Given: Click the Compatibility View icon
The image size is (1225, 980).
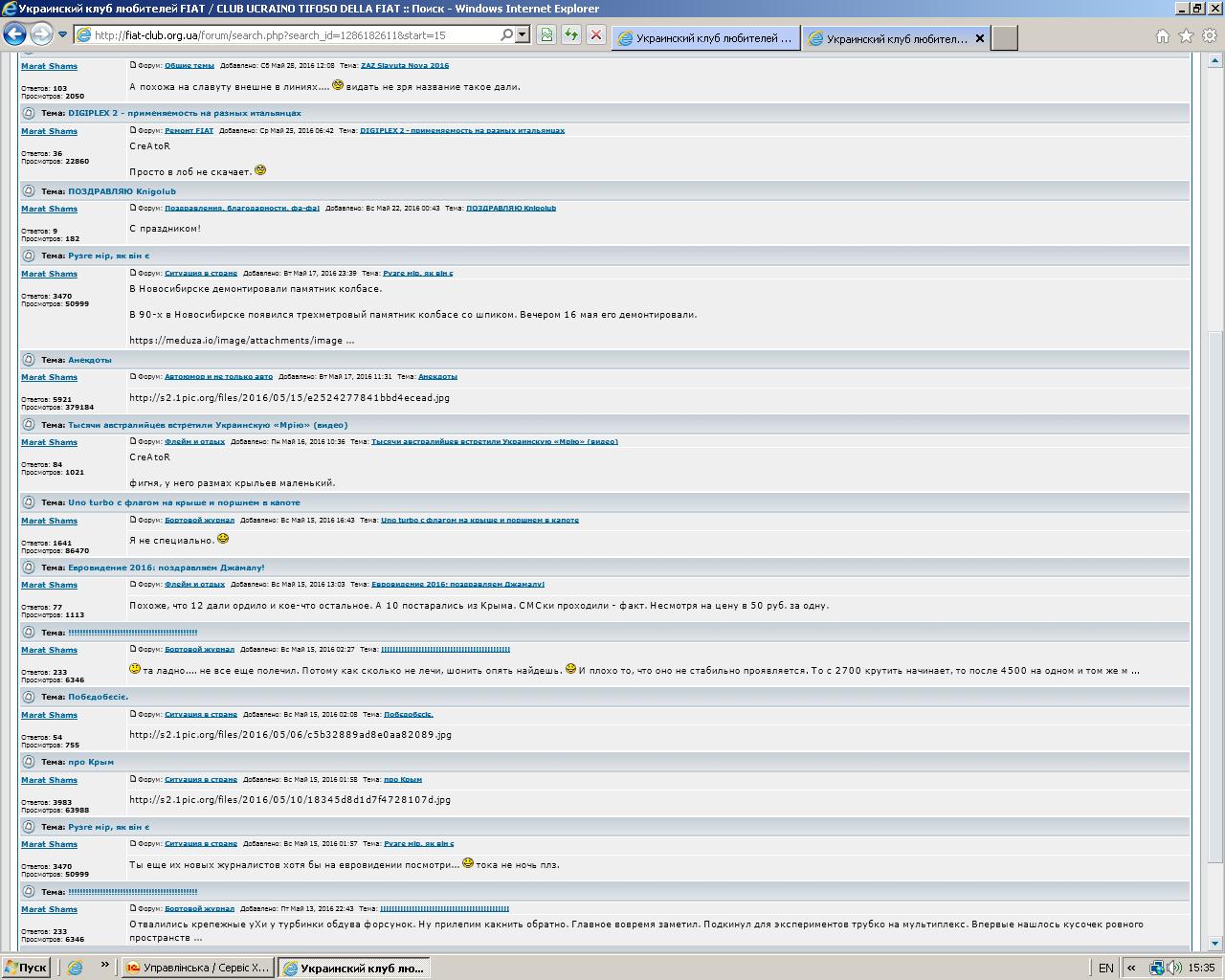Looking at the screenshot, I should tap(546, 34).
